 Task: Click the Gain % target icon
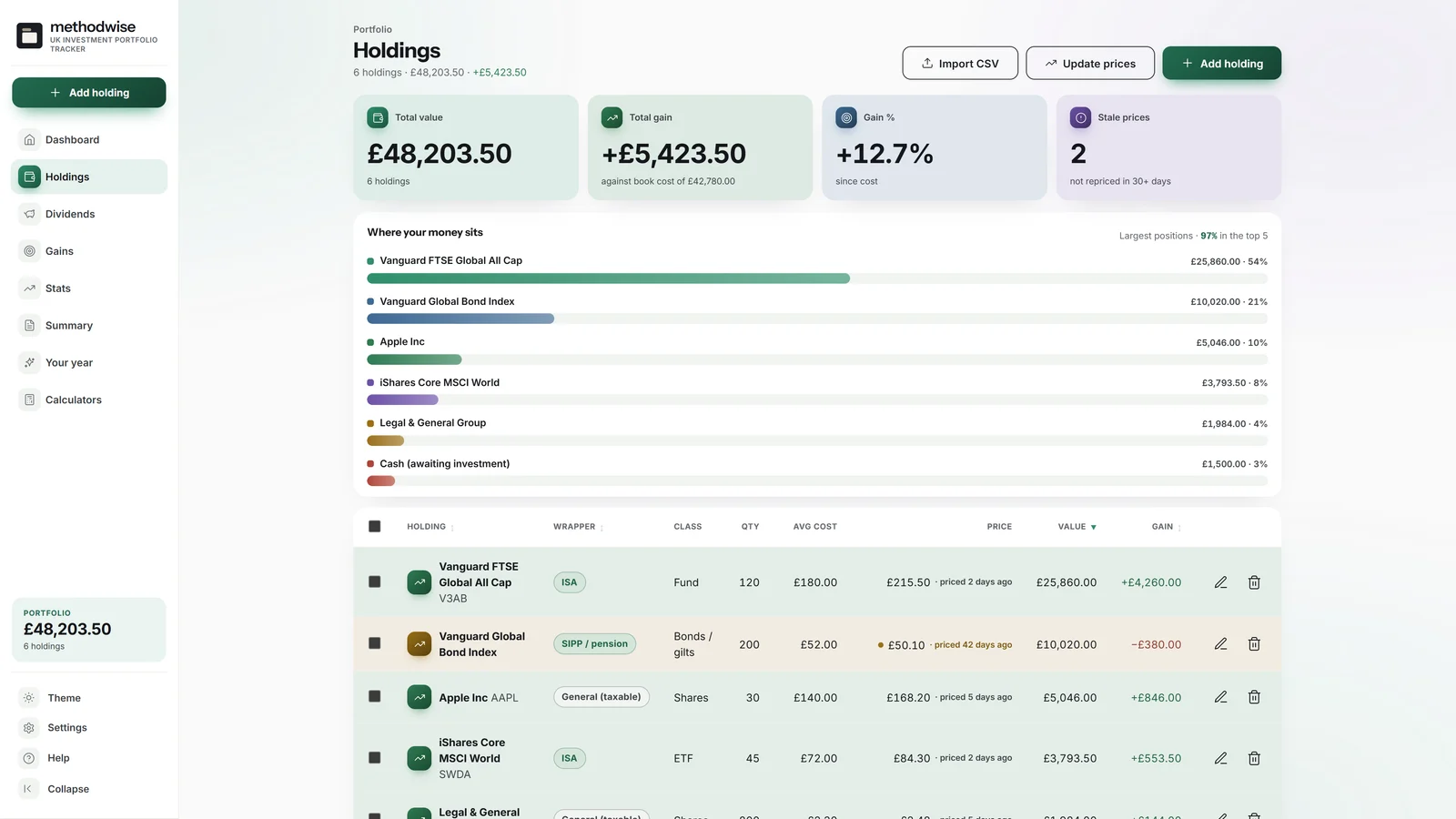coord(846,117)
